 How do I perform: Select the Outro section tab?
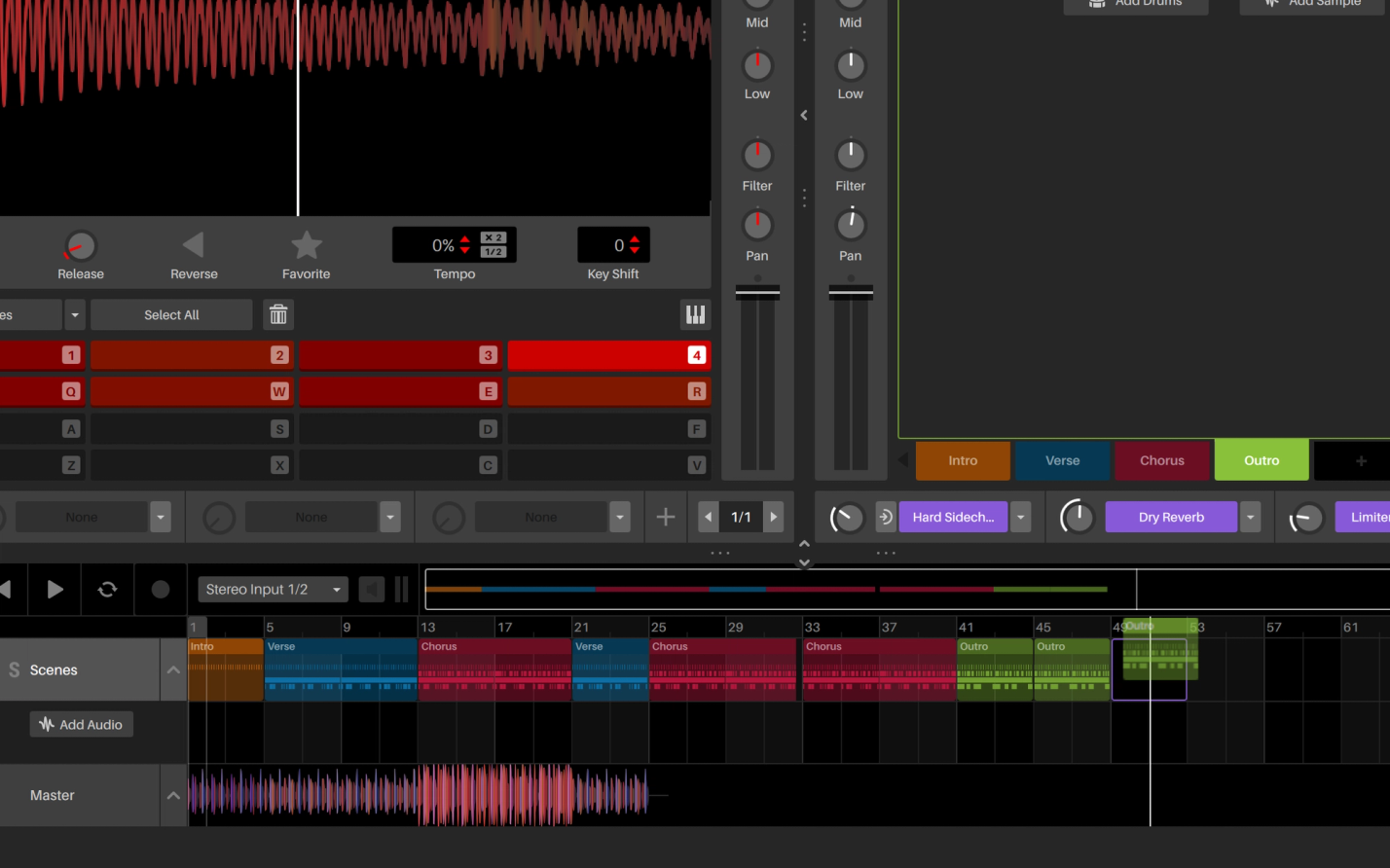[x=1262, y=460]
